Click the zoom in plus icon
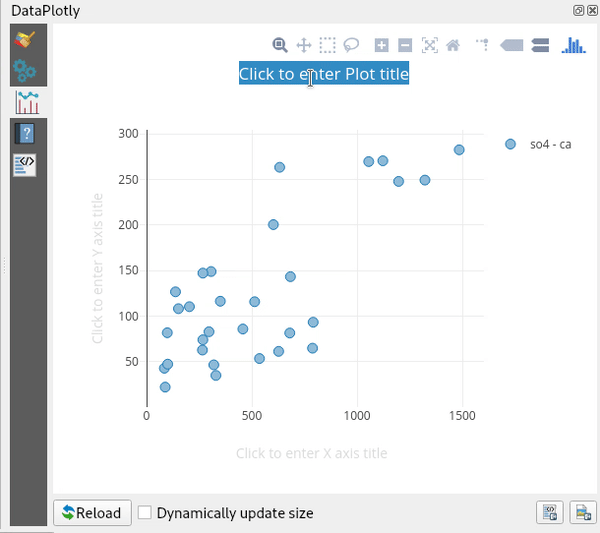This screenshot has width=600, height=533. tap(382, 45)
